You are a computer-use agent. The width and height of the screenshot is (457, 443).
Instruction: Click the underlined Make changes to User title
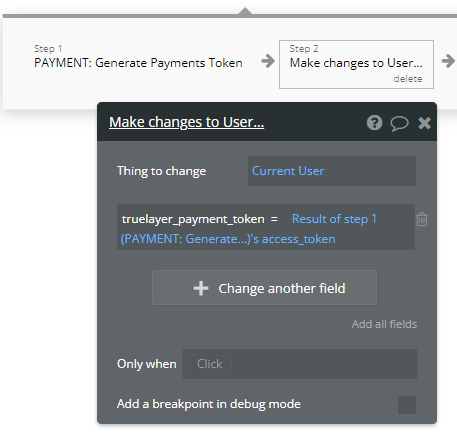(x=187, y=122)
